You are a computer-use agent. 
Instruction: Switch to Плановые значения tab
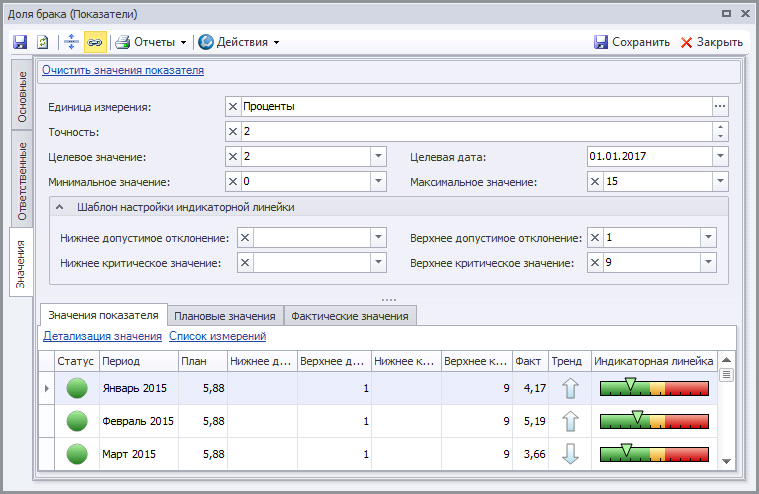pyautogui.click(x=225, y=316)
